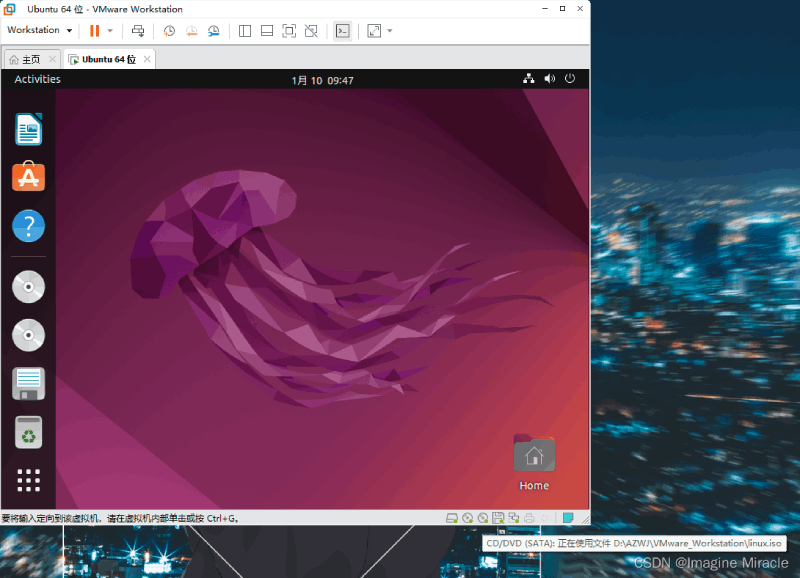
Task: Click the hard disk status bar icon
Action: pos(452,518)
